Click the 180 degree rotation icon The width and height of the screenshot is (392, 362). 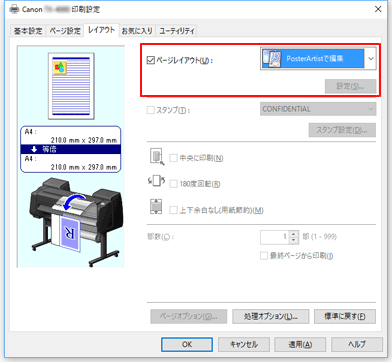pyautogui.click(x=156, y=182)
